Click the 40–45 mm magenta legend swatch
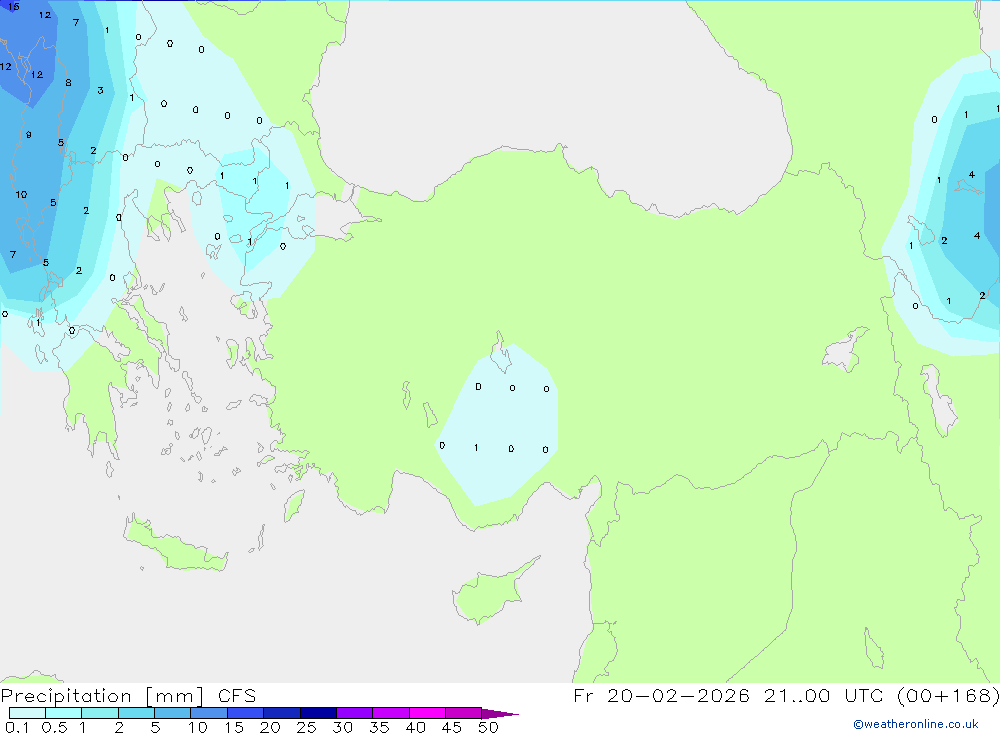 (x=427, y=713)
